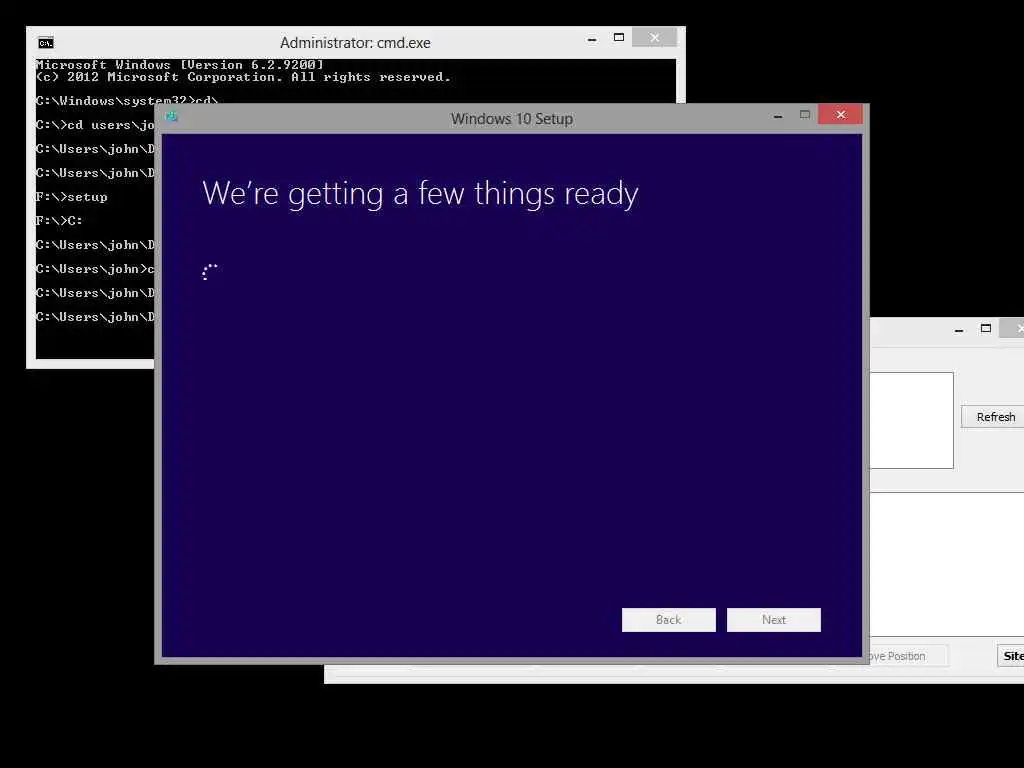Maximize the Administrator cmd.exe window

click(x=618, y=38)
